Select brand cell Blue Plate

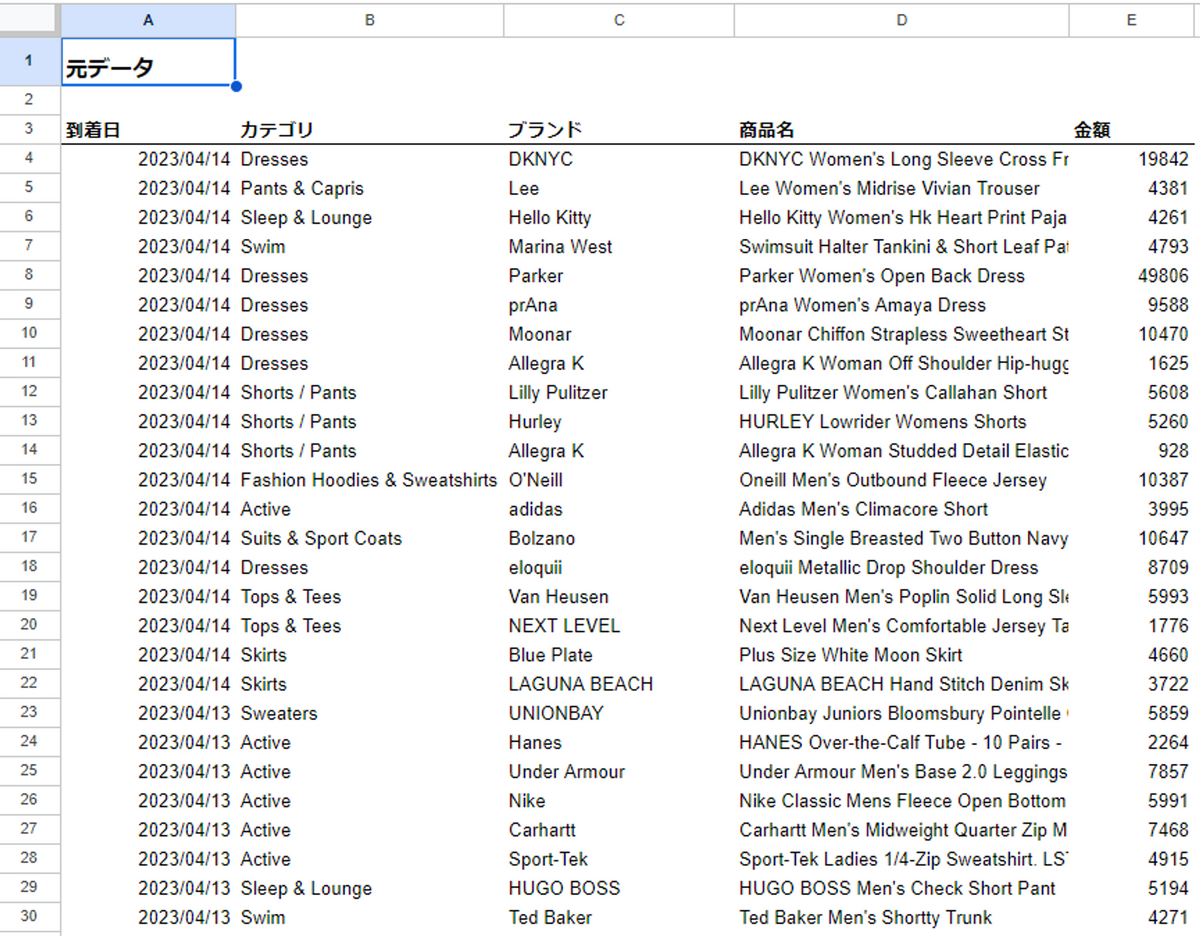click(x=619, y=655)
